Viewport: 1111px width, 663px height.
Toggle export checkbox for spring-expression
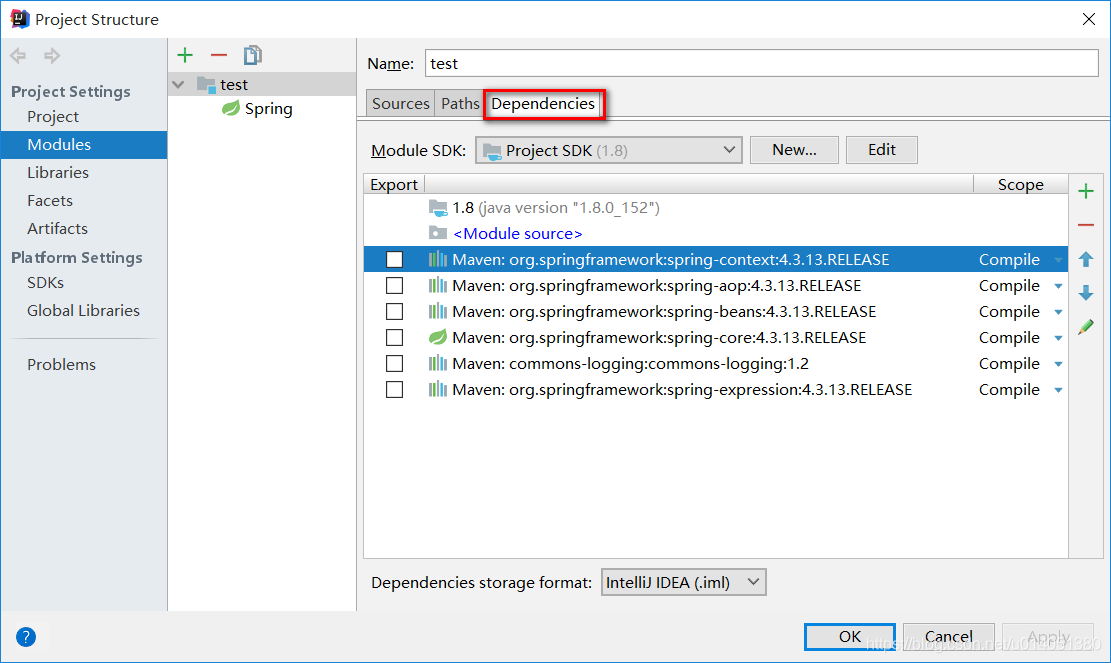tap(395, 390)
